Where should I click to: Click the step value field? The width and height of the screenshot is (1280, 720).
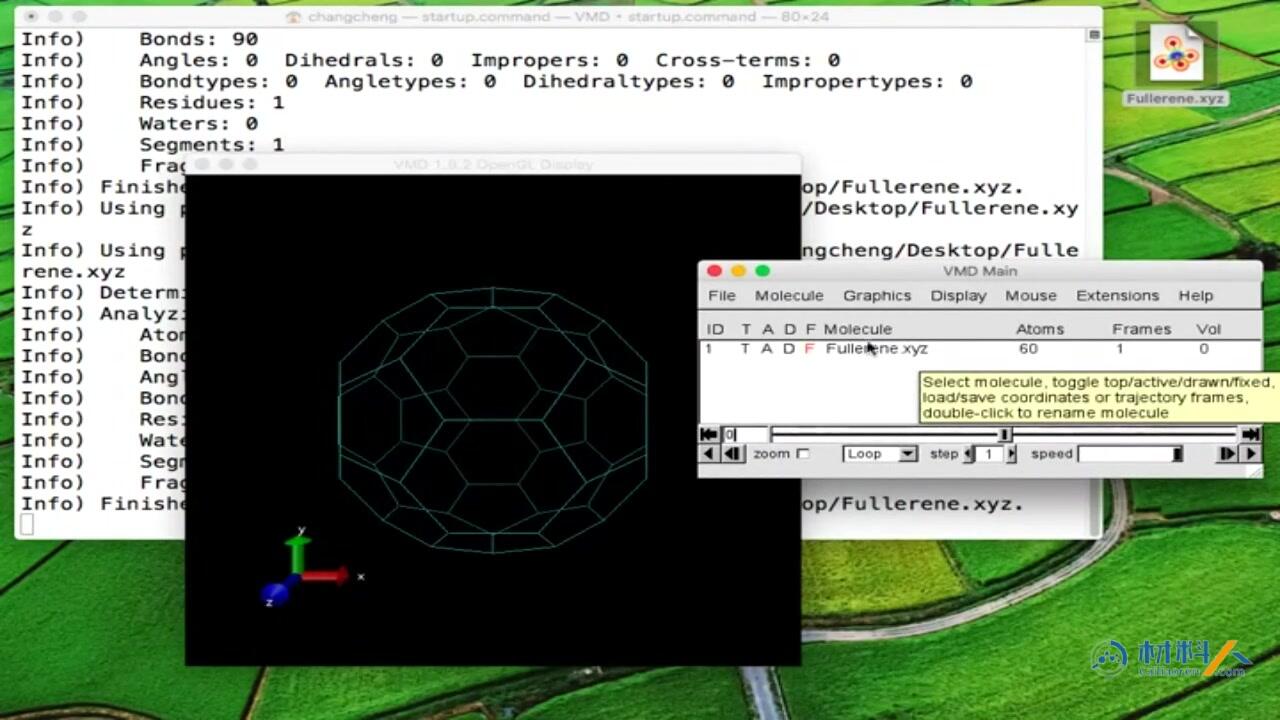[989, 454]
